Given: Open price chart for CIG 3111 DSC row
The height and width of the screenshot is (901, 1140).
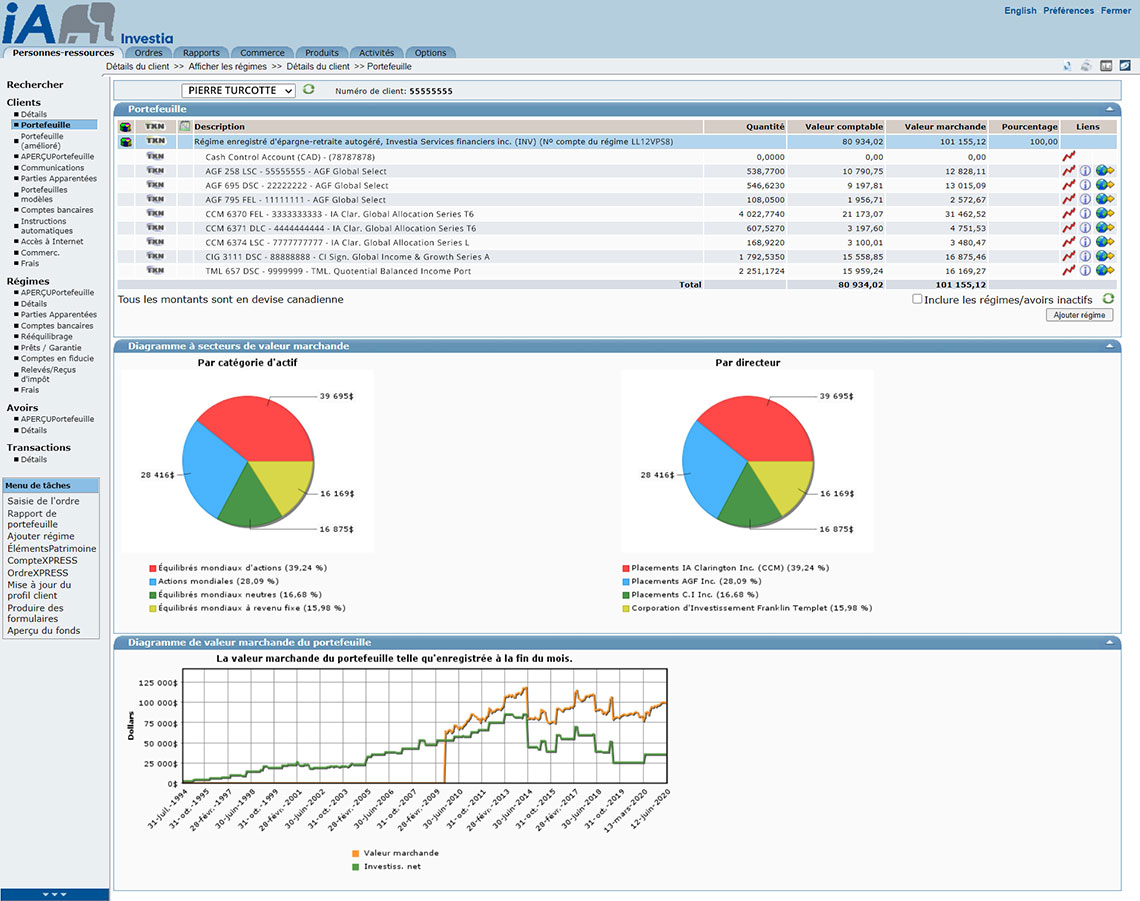Looking at the screenshot, I should click(x=1068, y=256).
